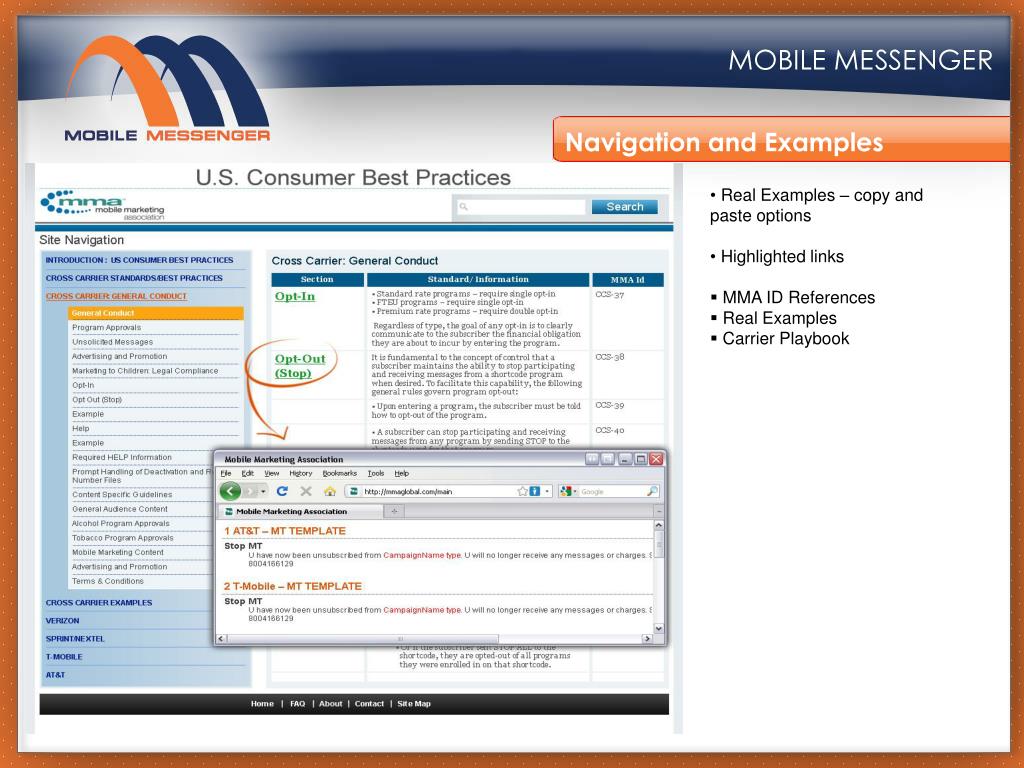Open Introduction: US Consumer Best Practices
This screenshot has width=1024, height=768.
pyautogui.click(x=139, y=260)
